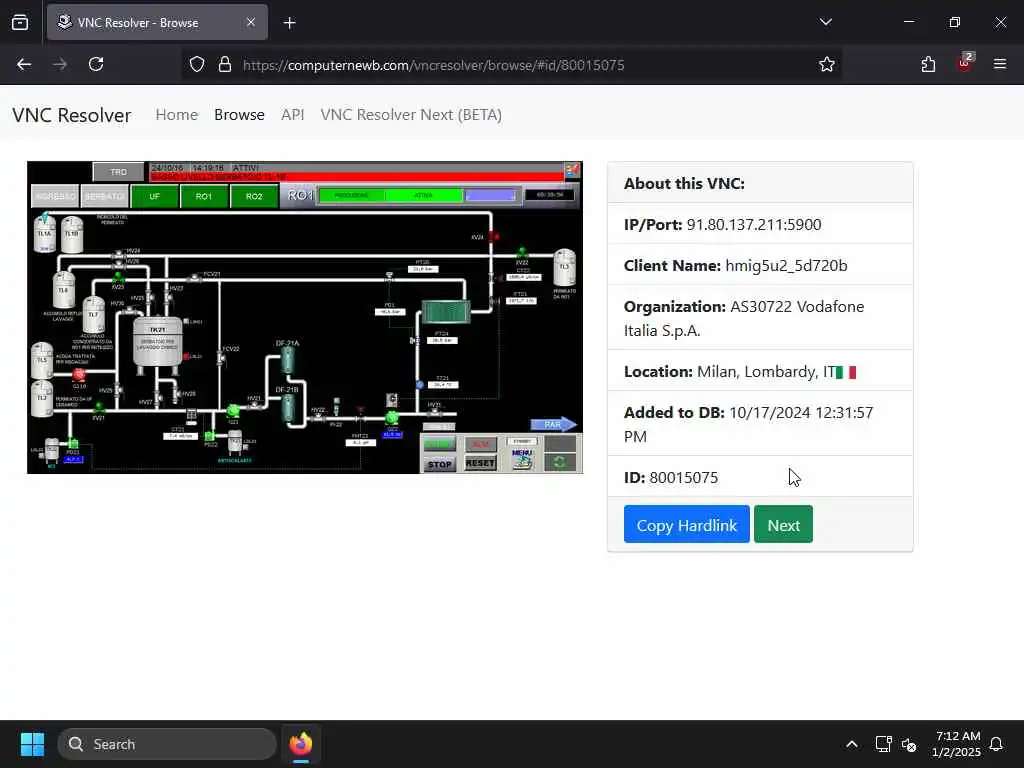Viewport: 1024px width, 768px height.
Task: Click the MENU icon in SCADA screenshot
Action: (522, 458)
